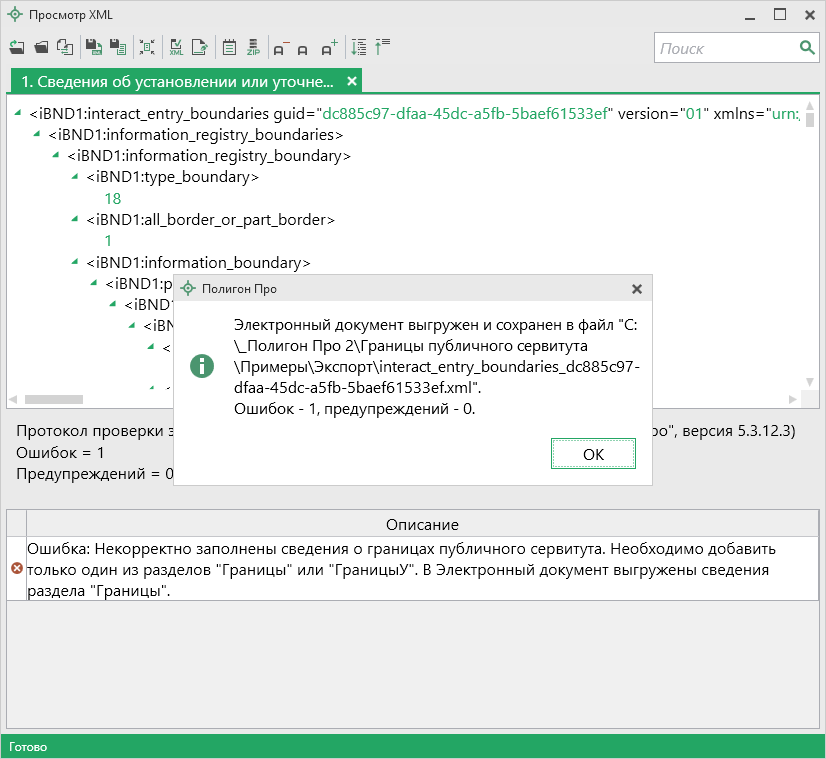
Task: Click into the Поиск search field
Action: click(725, 48)
